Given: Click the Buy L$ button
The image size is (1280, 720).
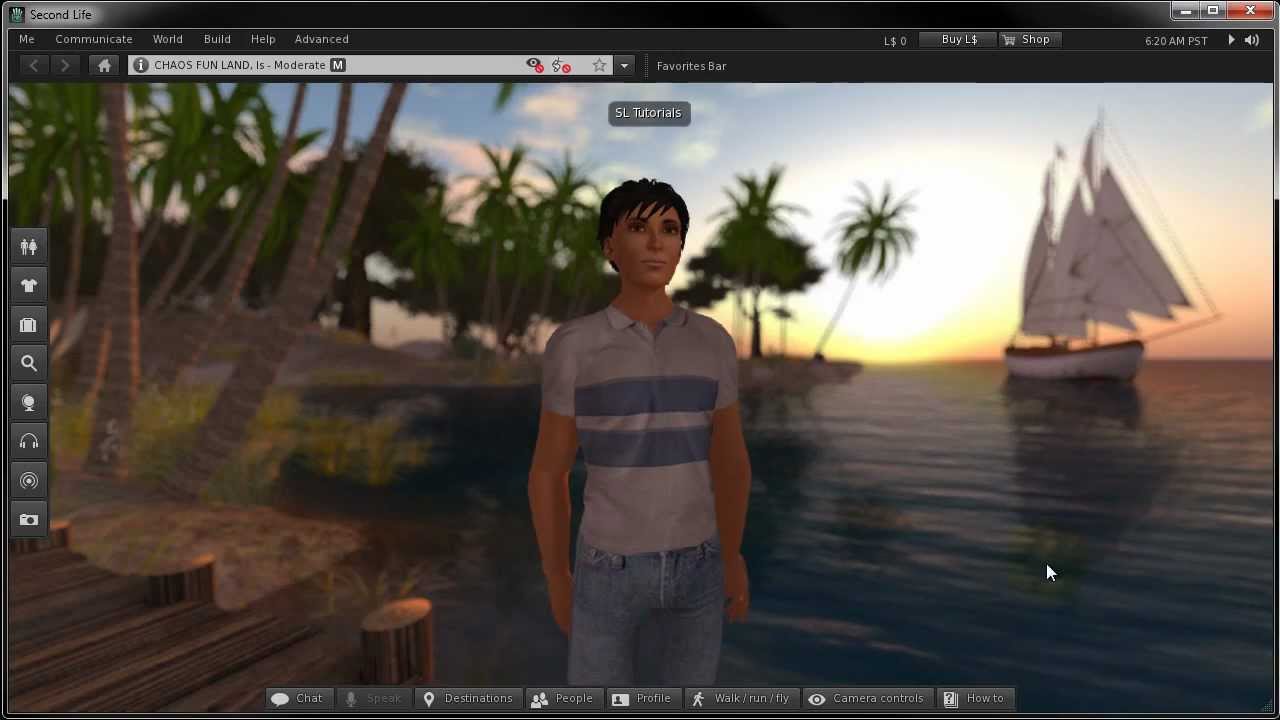Looking at the screenshot, I should tap(957, 39).
